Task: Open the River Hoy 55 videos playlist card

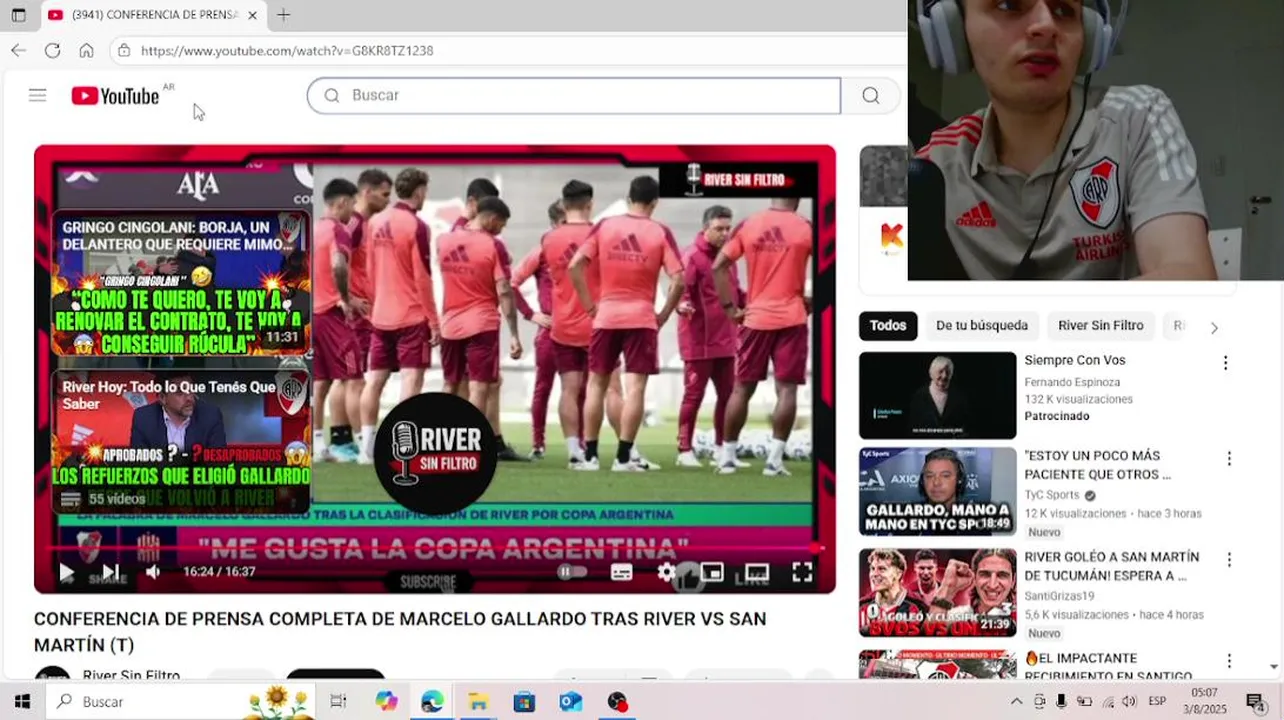Action: pyautogui.click(x=180, y=440)
